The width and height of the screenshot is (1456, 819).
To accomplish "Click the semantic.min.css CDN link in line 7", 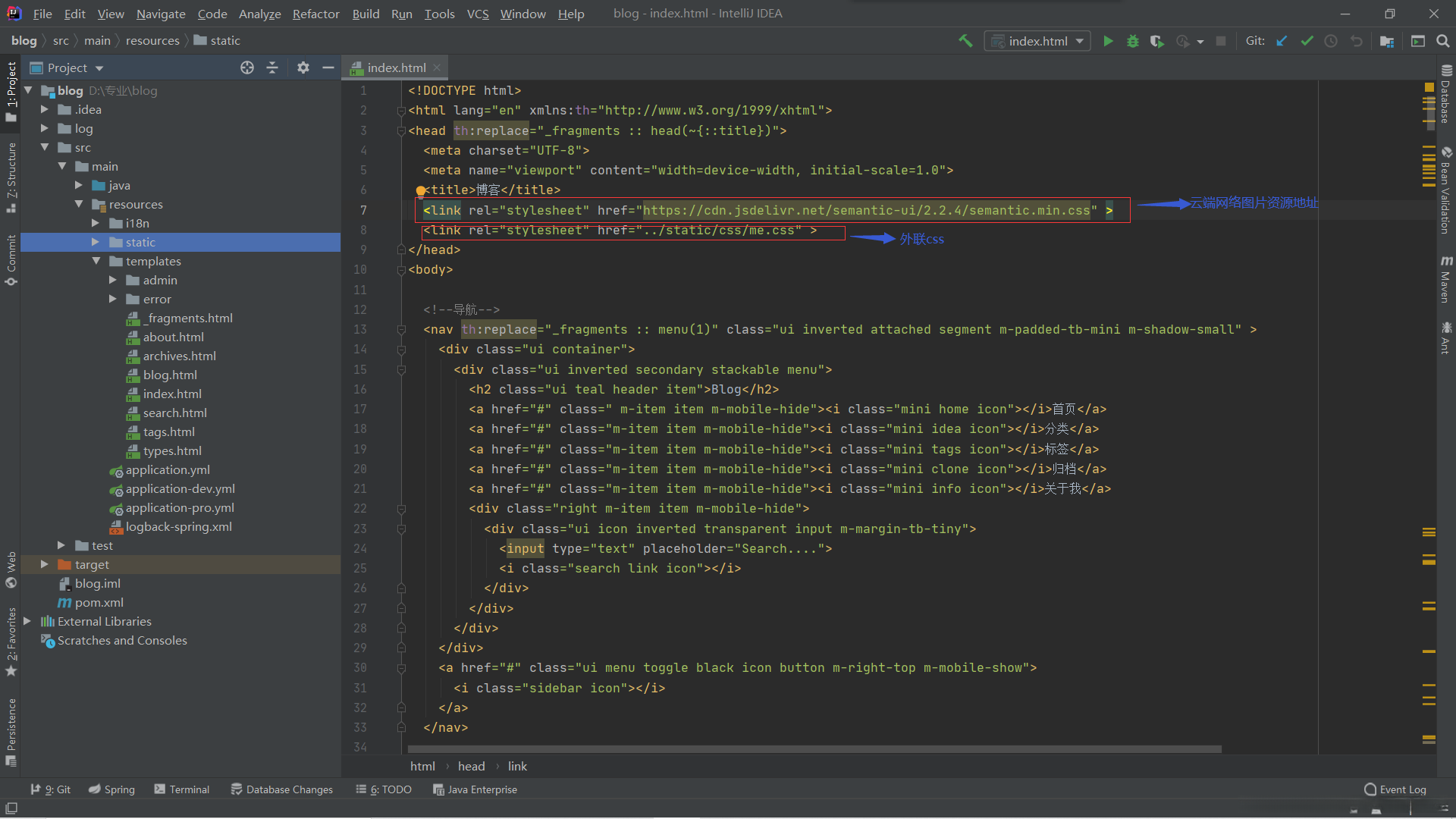I will tap(866, 210).
